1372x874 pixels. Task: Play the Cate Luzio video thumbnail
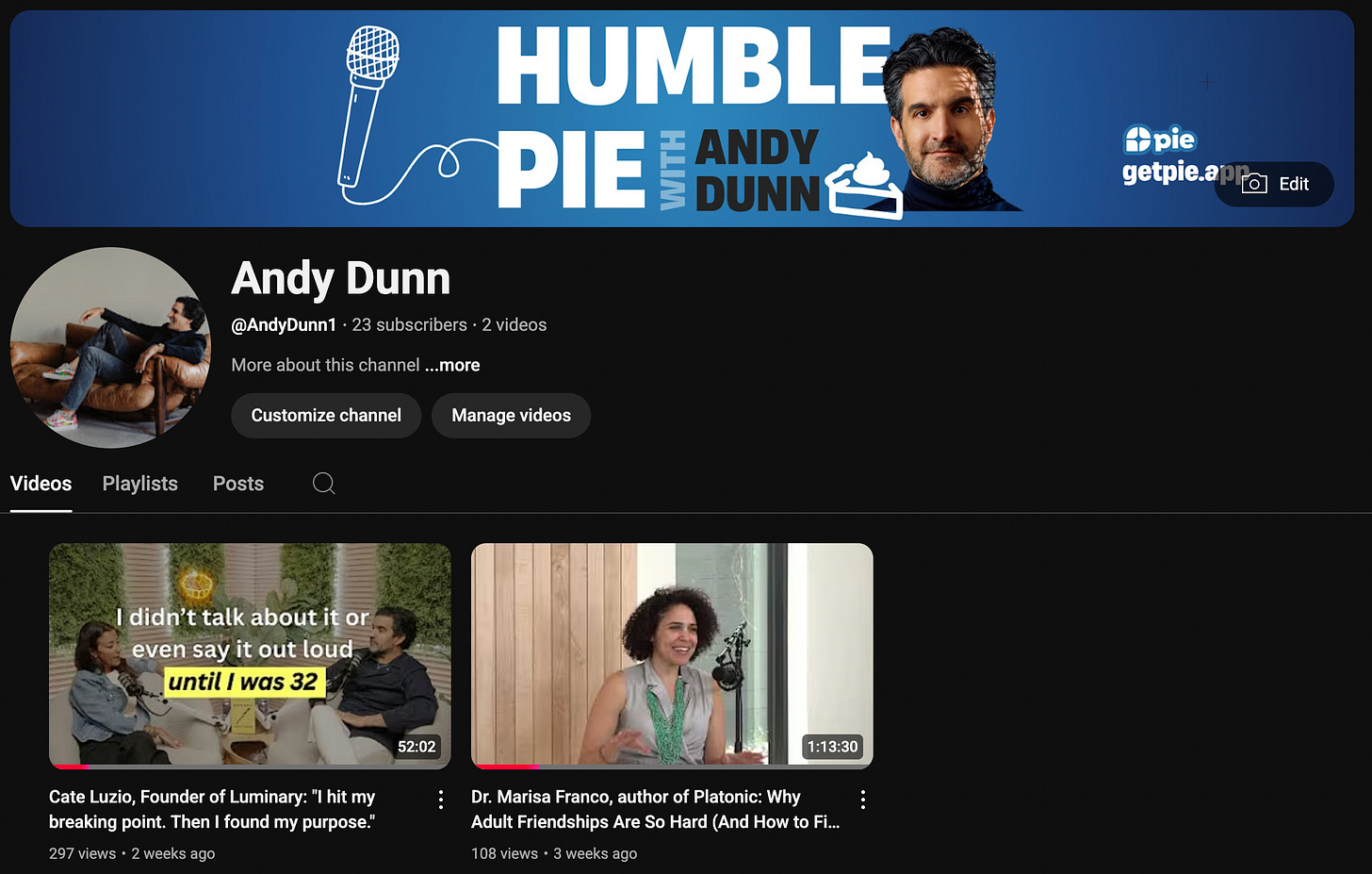250,655
